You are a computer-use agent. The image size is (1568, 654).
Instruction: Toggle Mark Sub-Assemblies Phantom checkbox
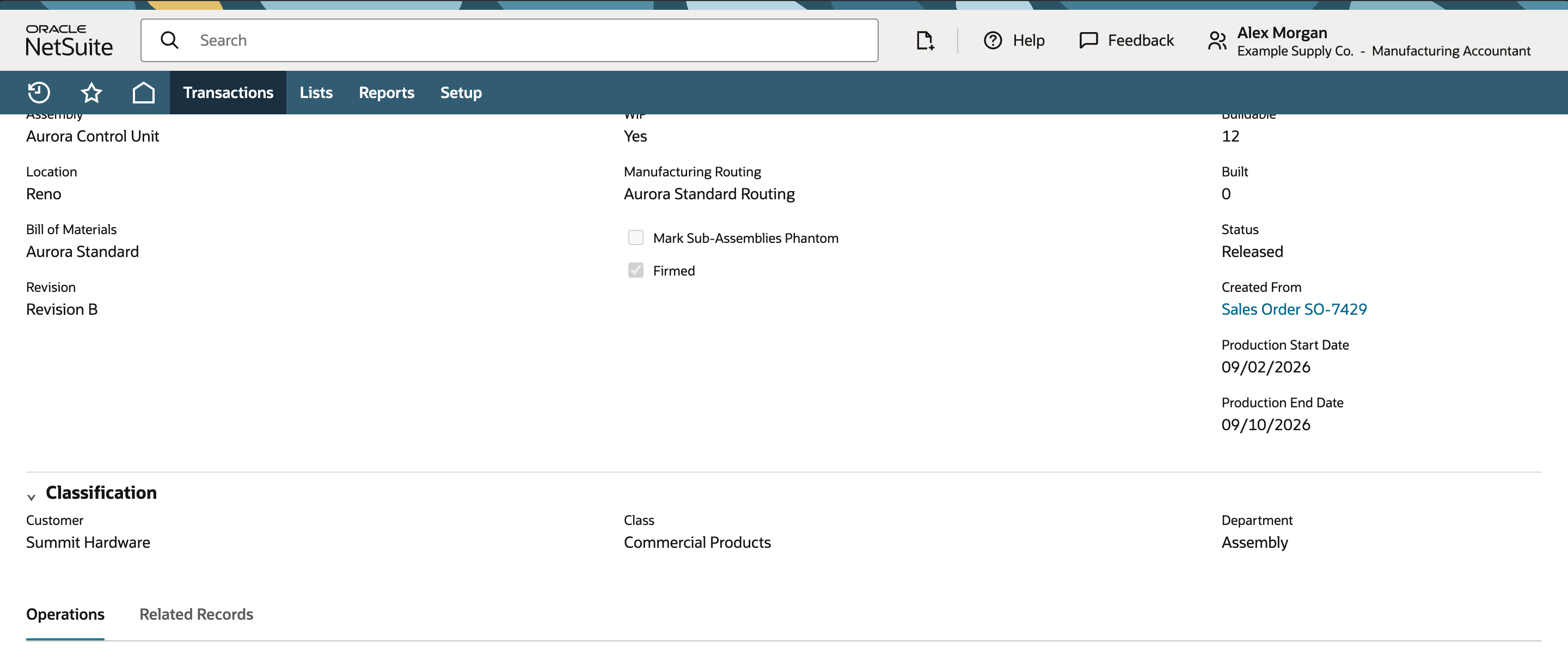(635, 237)
